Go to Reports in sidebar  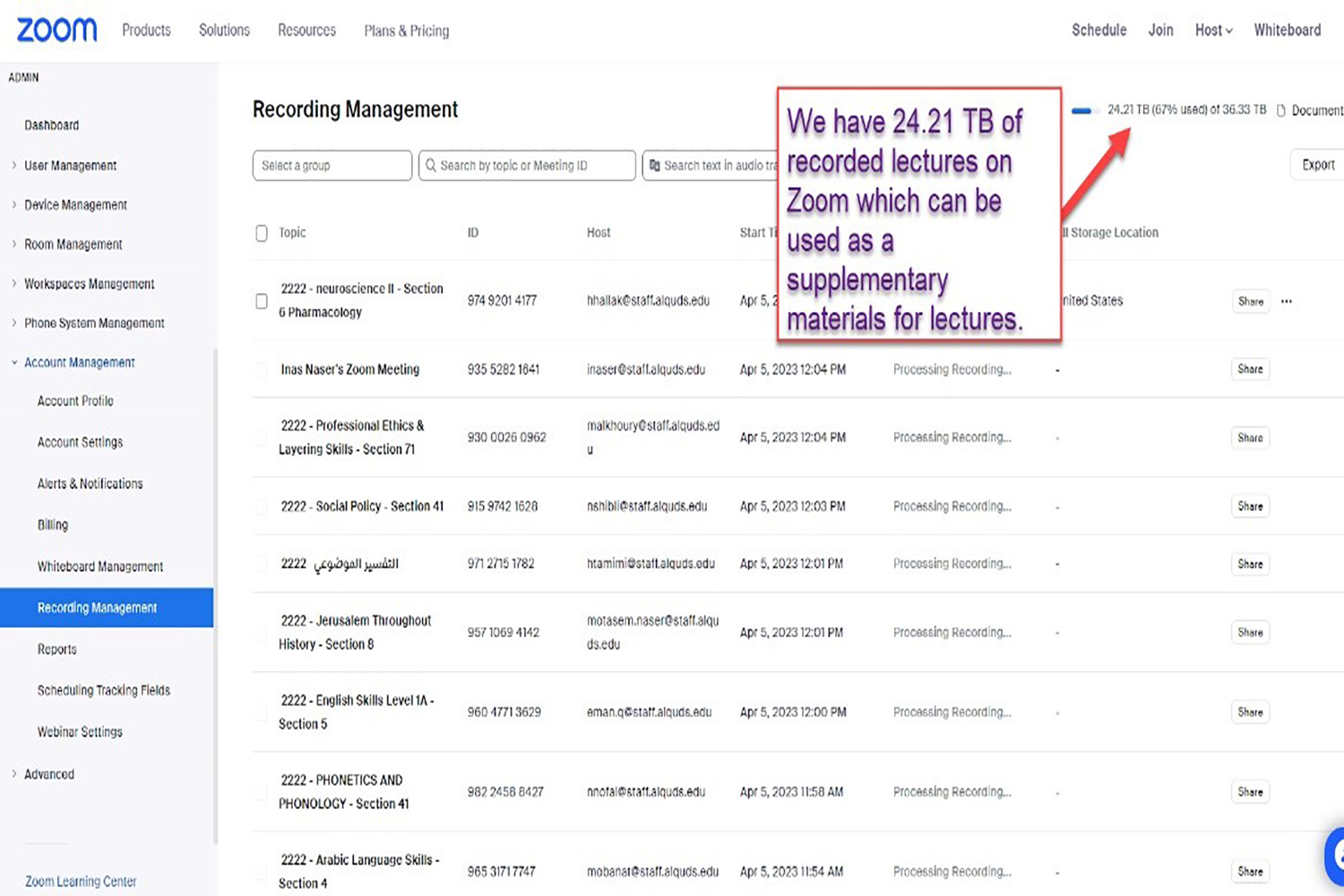[56, 650]
